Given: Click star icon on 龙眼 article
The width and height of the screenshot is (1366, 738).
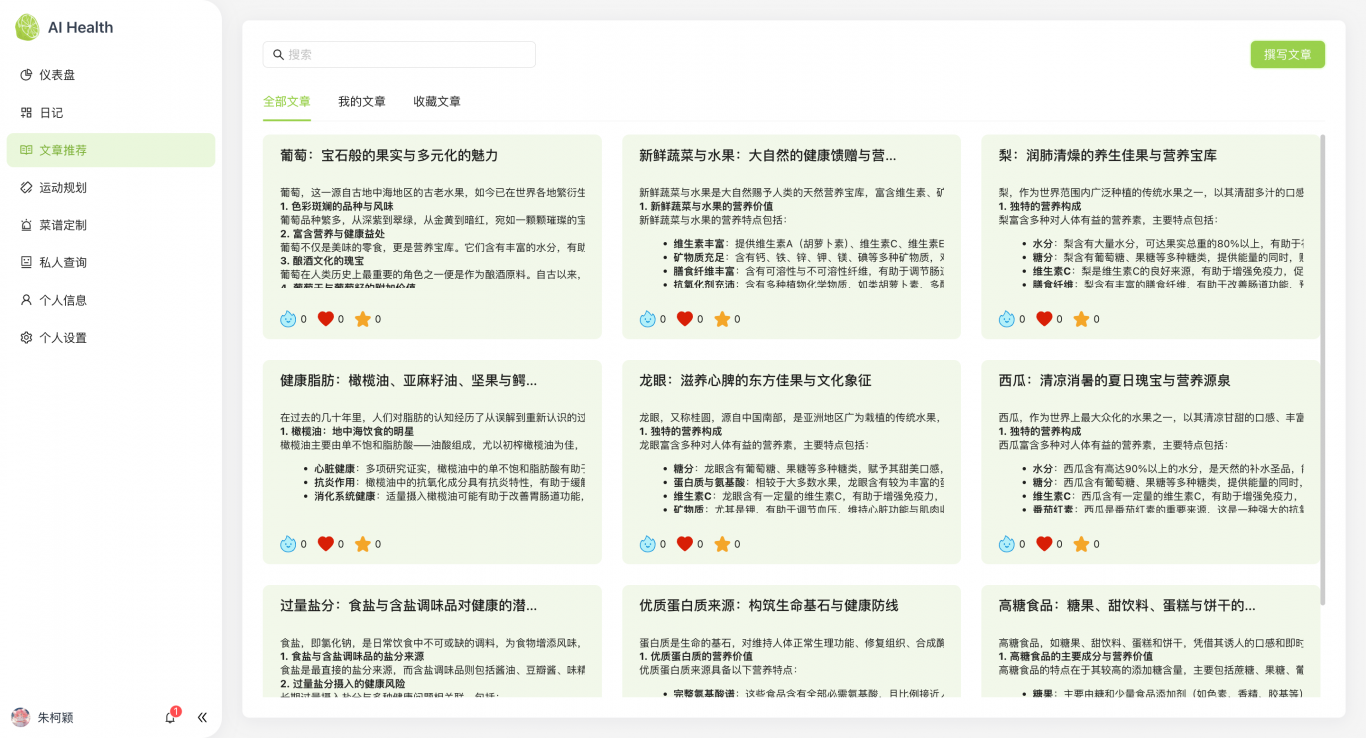Looking at the screenshot, I should pos(722,544).
